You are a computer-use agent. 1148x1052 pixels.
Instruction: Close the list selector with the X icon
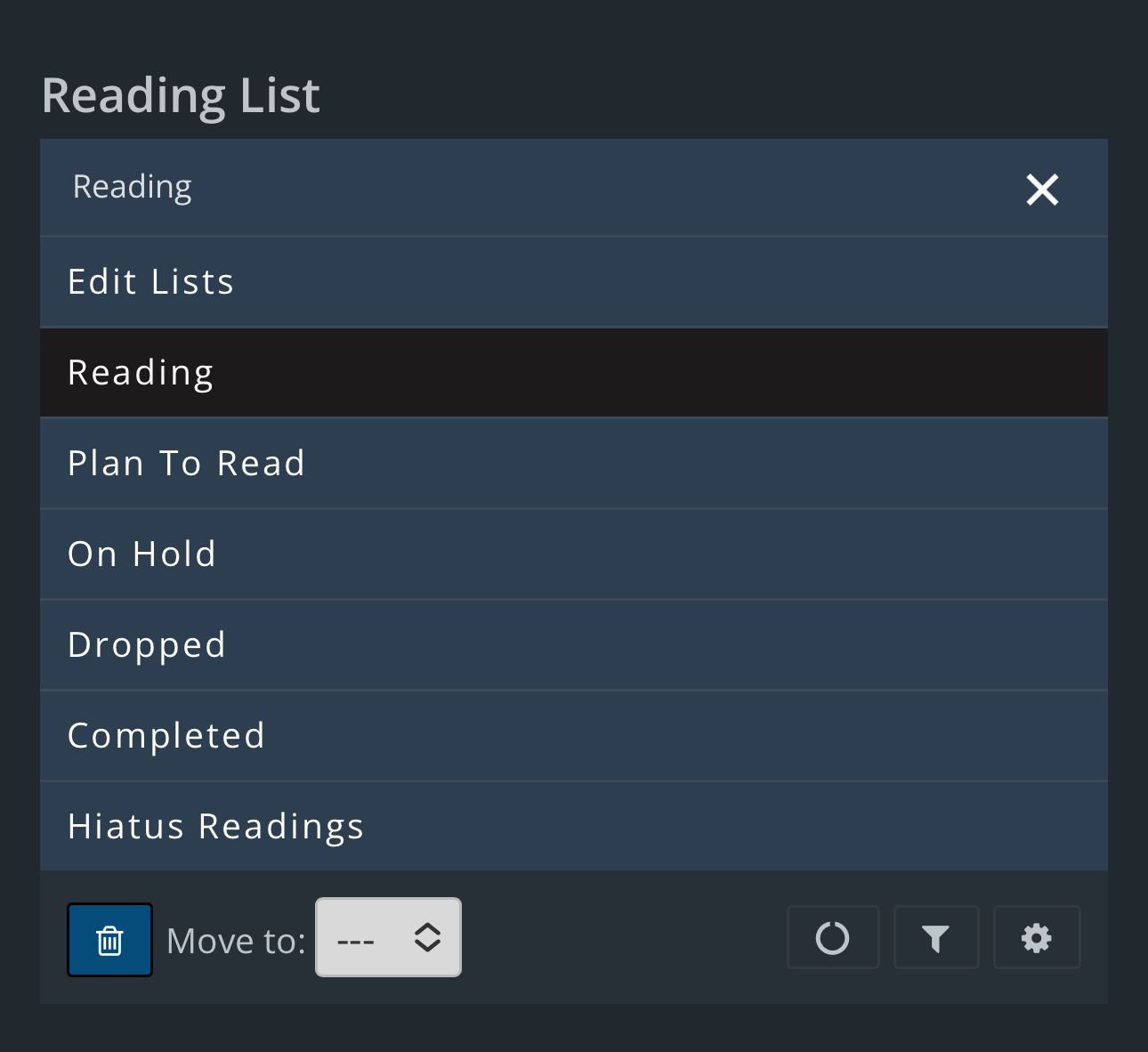(x=1042, y=190)
